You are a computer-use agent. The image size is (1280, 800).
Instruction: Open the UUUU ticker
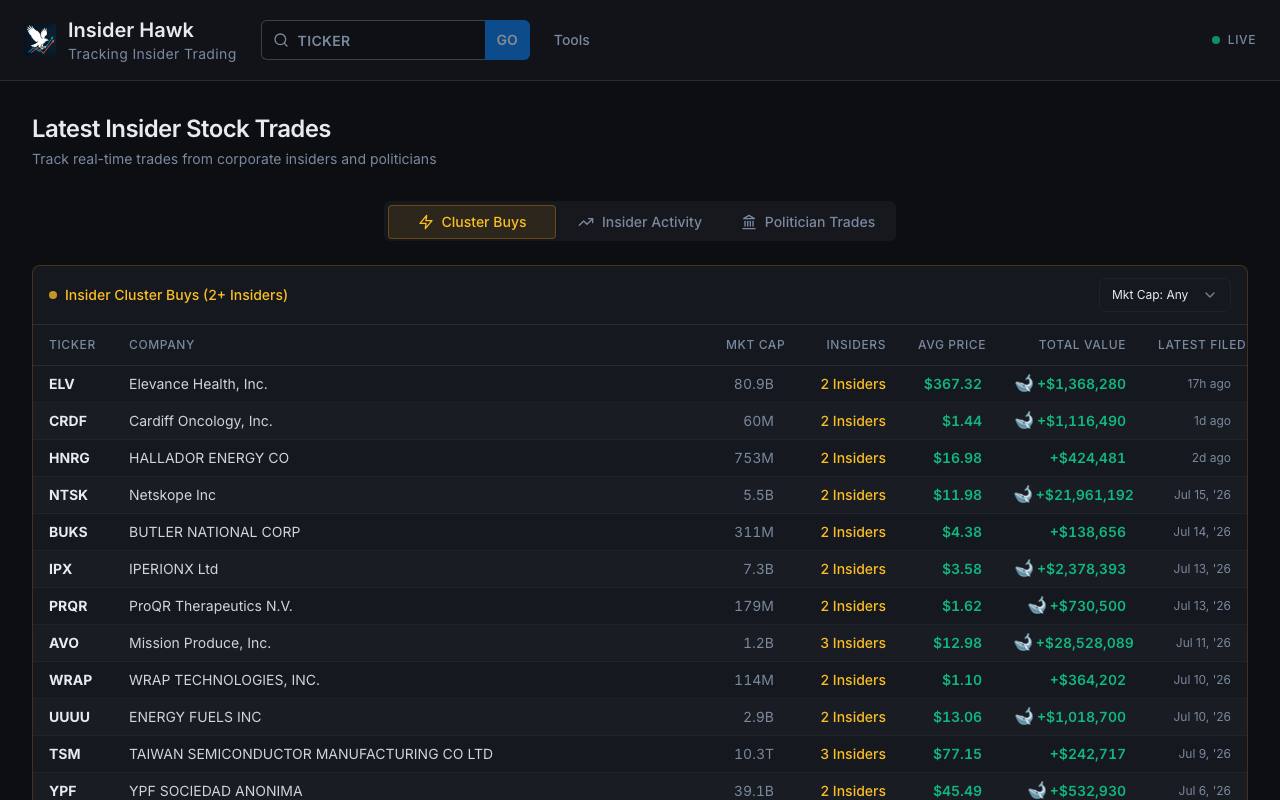69,717
